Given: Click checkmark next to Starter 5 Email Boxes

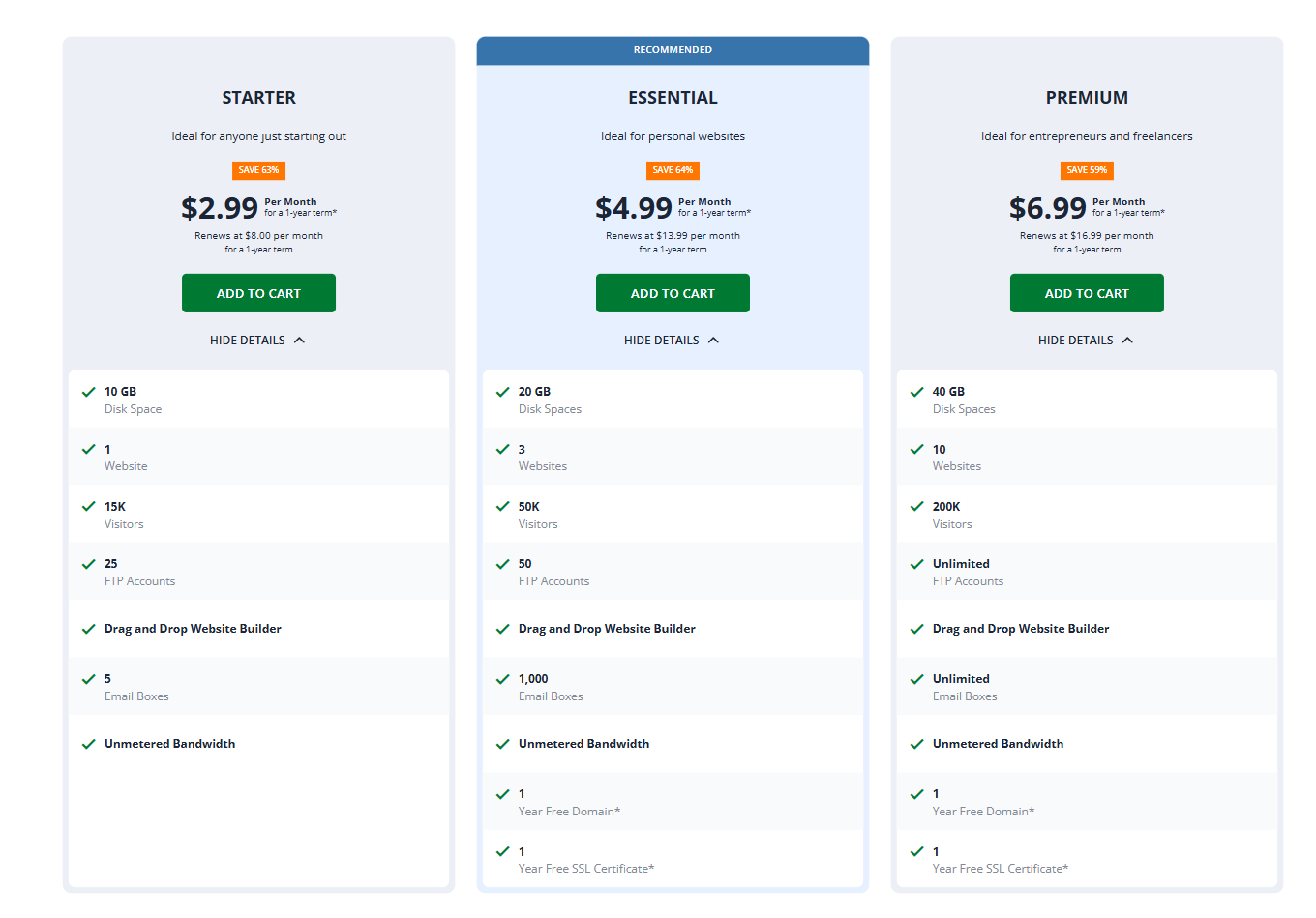Looking at the screenshot, I should tap(88, 679).
